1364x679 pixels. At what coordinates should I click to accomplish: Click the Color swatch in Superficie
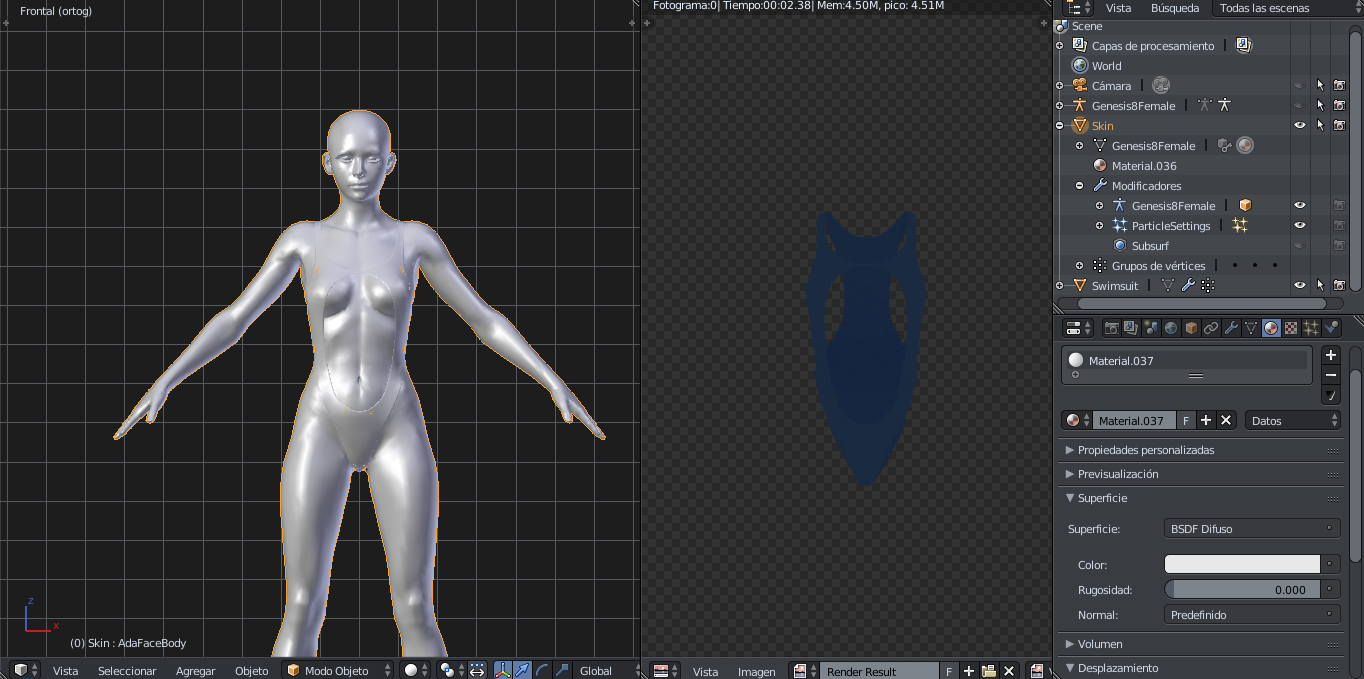[1243, 564]
